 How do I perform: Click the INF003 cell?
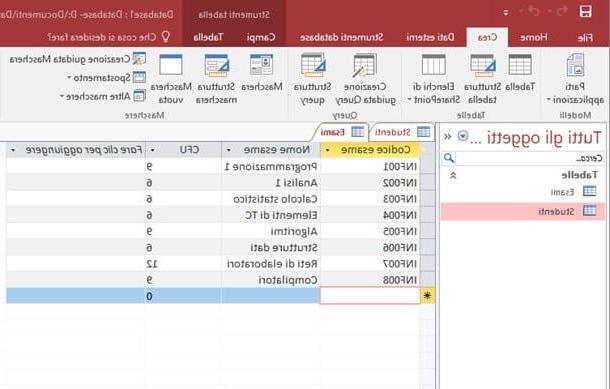pos(370,199)
